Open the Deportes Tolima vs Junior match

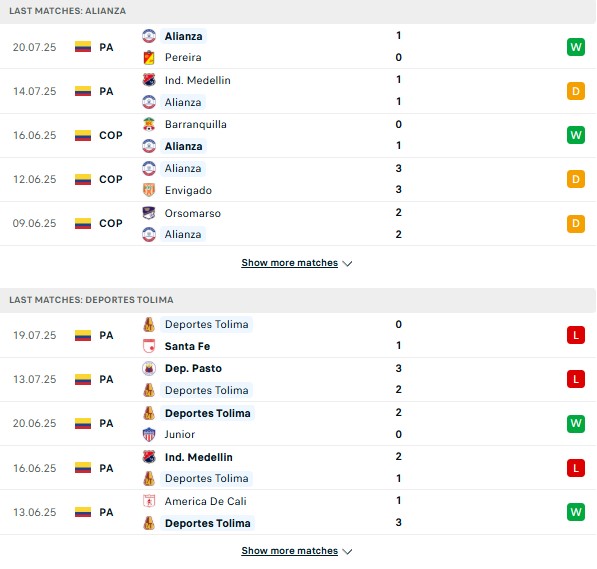[x=298, y=424]
